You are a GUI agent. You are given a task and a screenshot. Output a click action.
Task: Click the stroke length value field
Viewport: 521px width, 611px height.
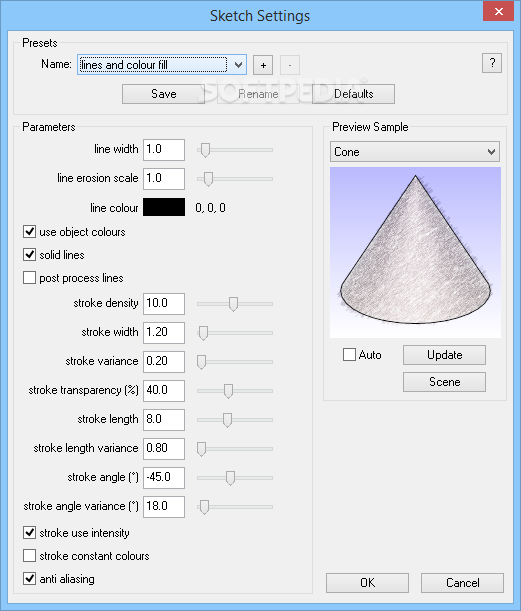pos(164,420)
